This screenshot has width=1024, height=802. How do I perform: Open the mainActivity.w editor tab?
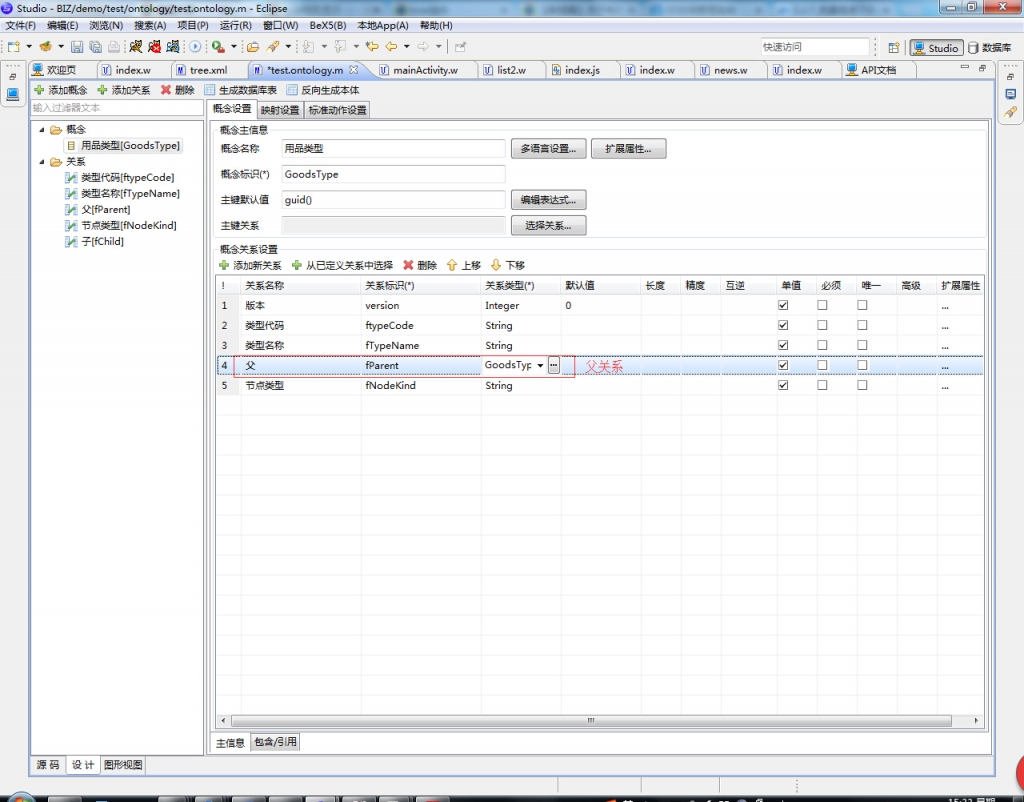click(x=424, y=70)
